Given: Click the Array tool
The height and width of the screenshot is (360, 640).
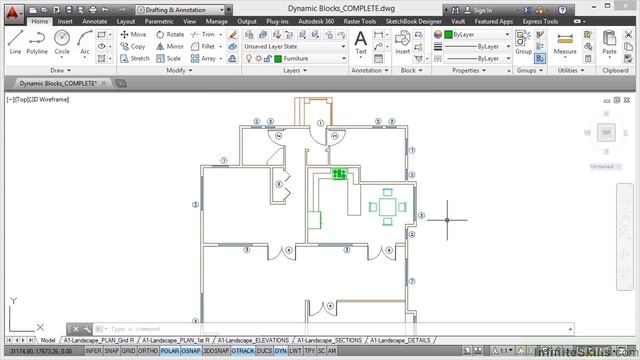Looking at the screenshot, I should (203, 58).
